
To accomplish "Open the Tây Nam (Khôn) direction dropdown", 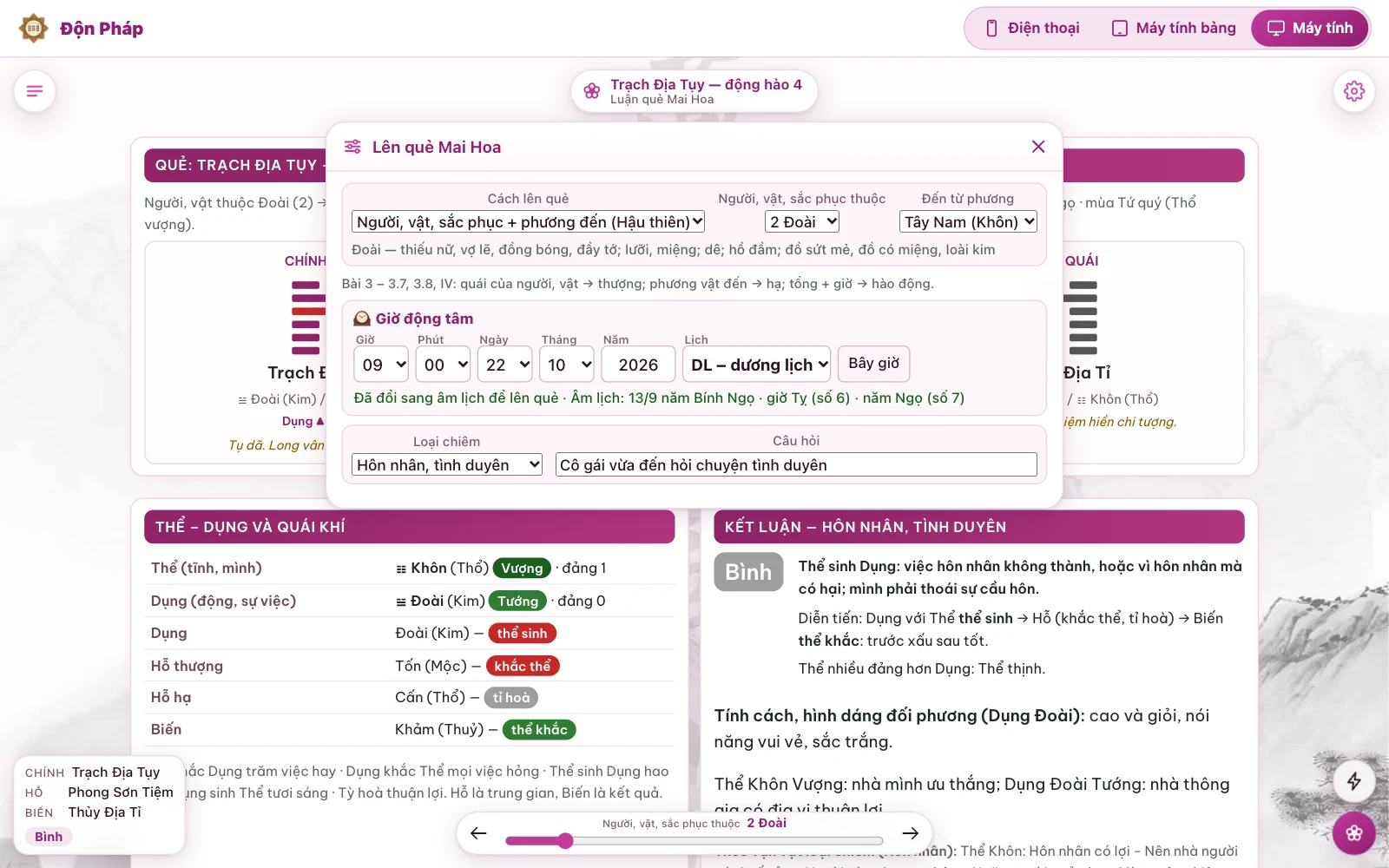I will click(x=968, y=221).
